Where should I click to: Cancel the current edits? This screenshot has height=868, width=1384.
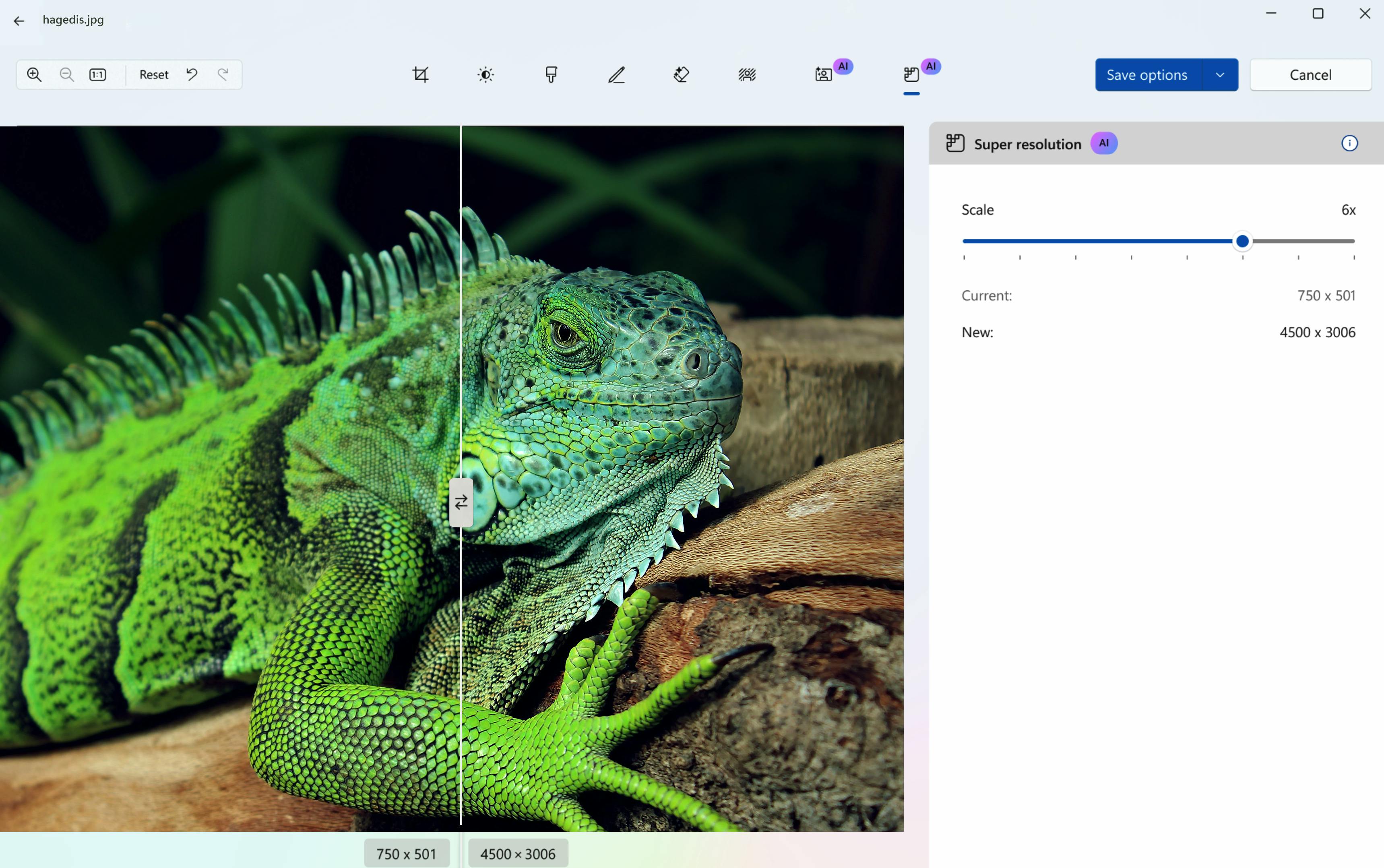point(1310,74)
